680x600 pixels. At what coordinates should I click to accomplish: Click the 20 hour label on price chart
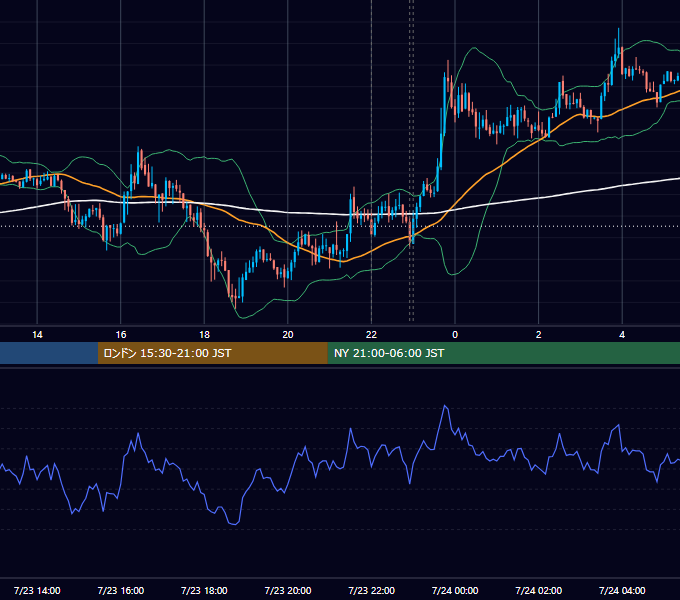pos(288,335)
